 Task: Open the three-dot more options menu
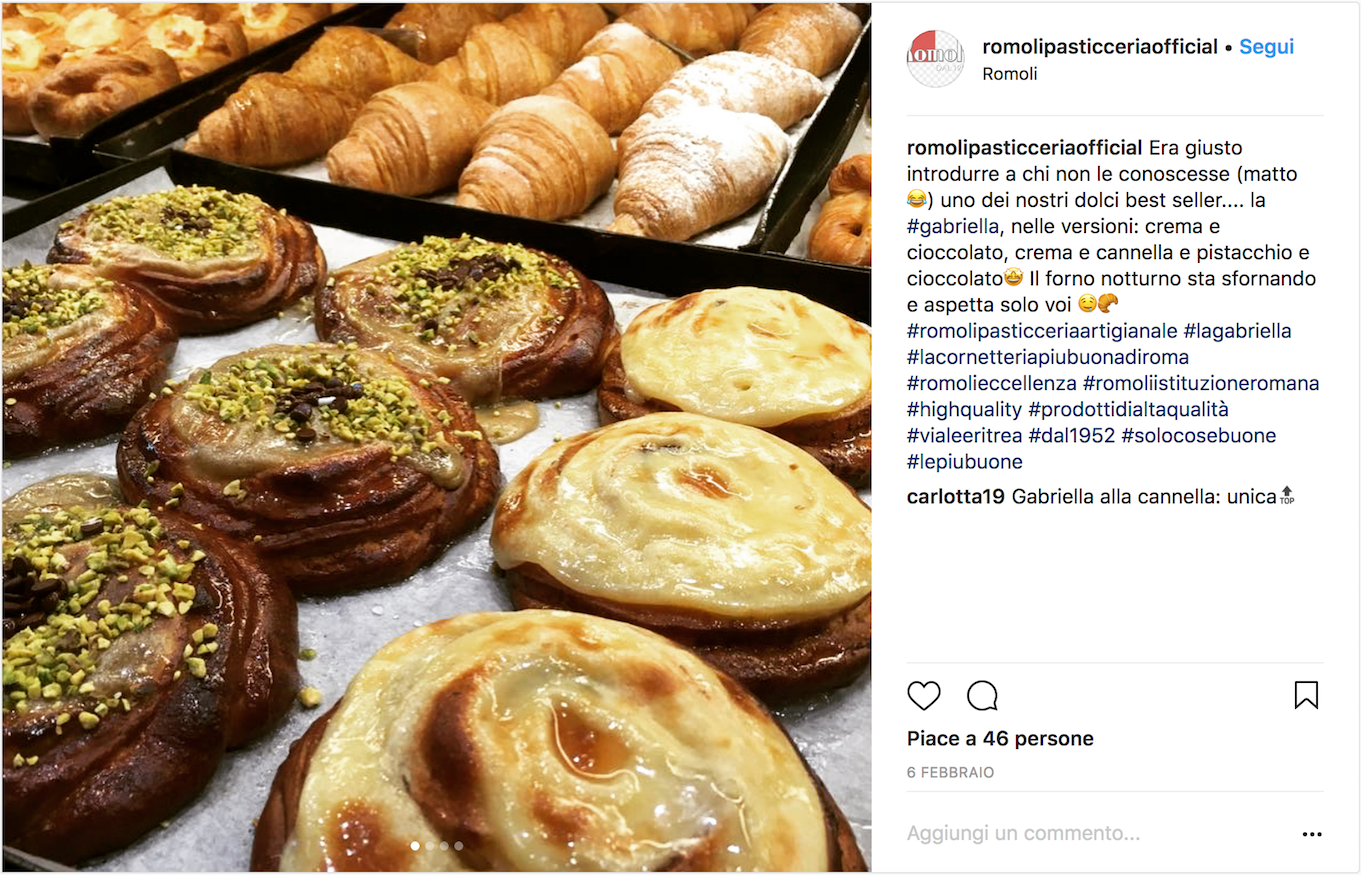click(1312, 834)
